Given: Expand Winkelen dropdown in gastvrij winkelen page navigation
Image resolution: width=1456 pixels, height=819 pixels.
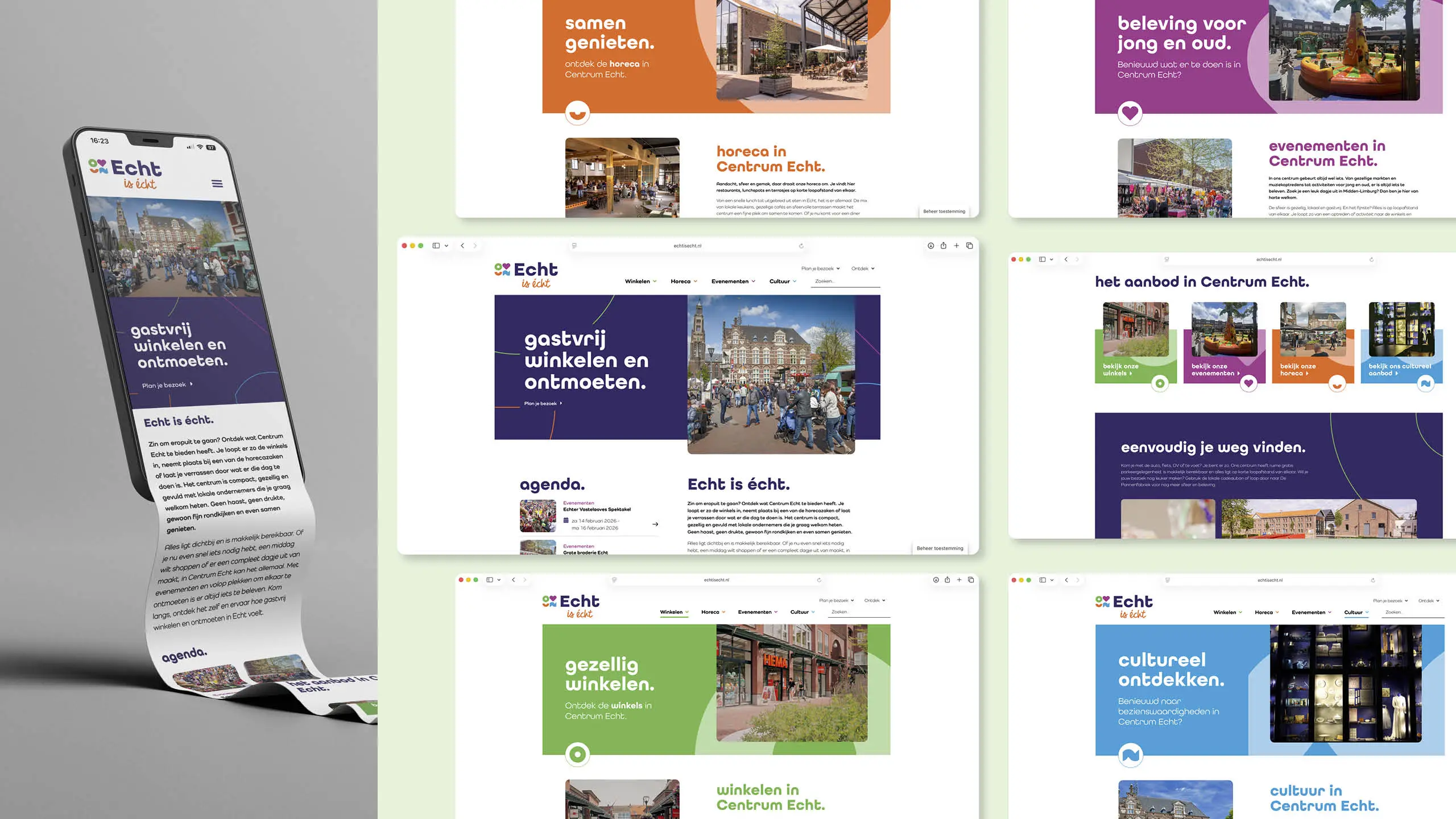Looking at the screenshot, I should [640, 281].
